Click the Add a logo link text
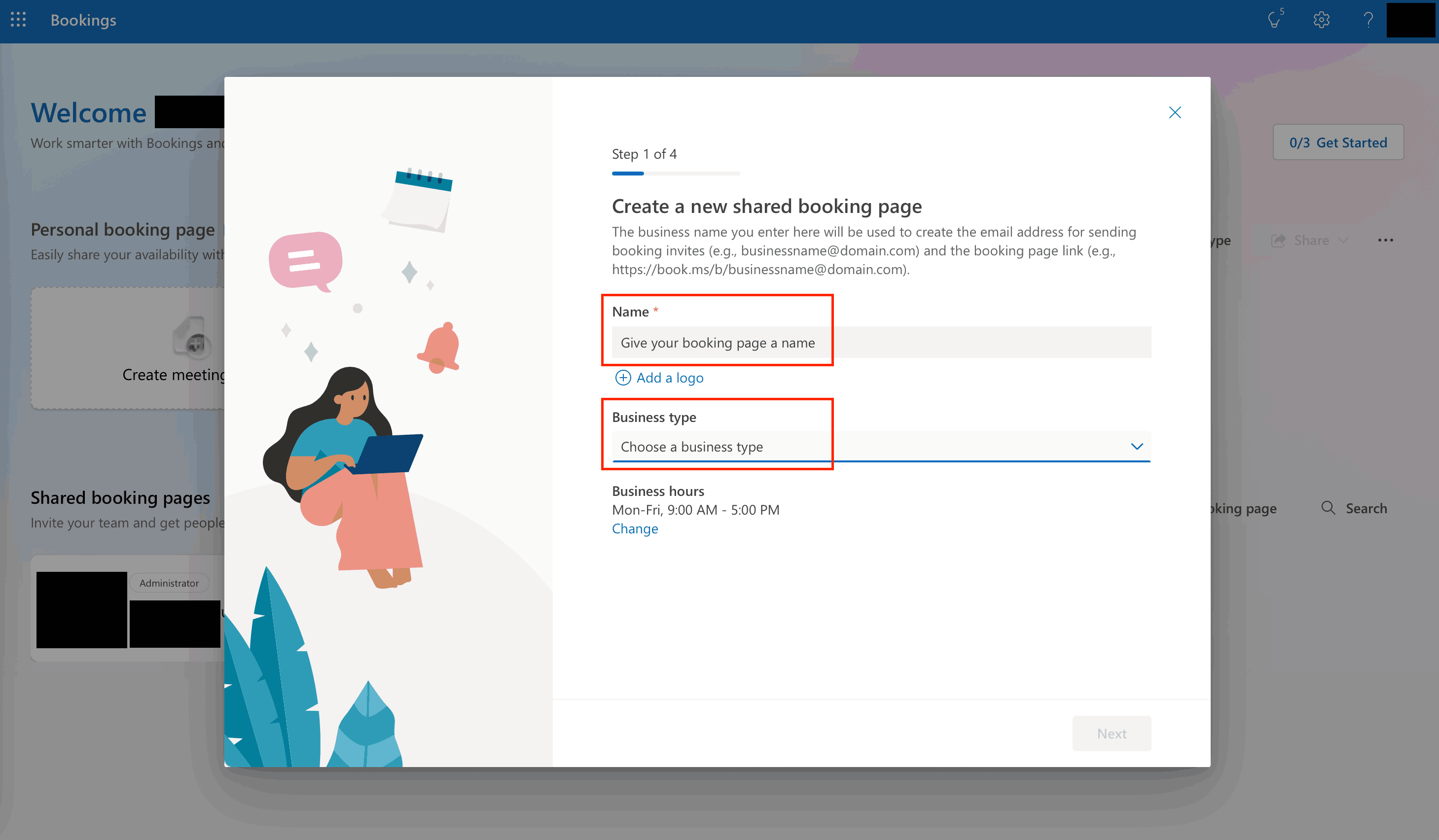1439x840 pixels. [670, 378]
